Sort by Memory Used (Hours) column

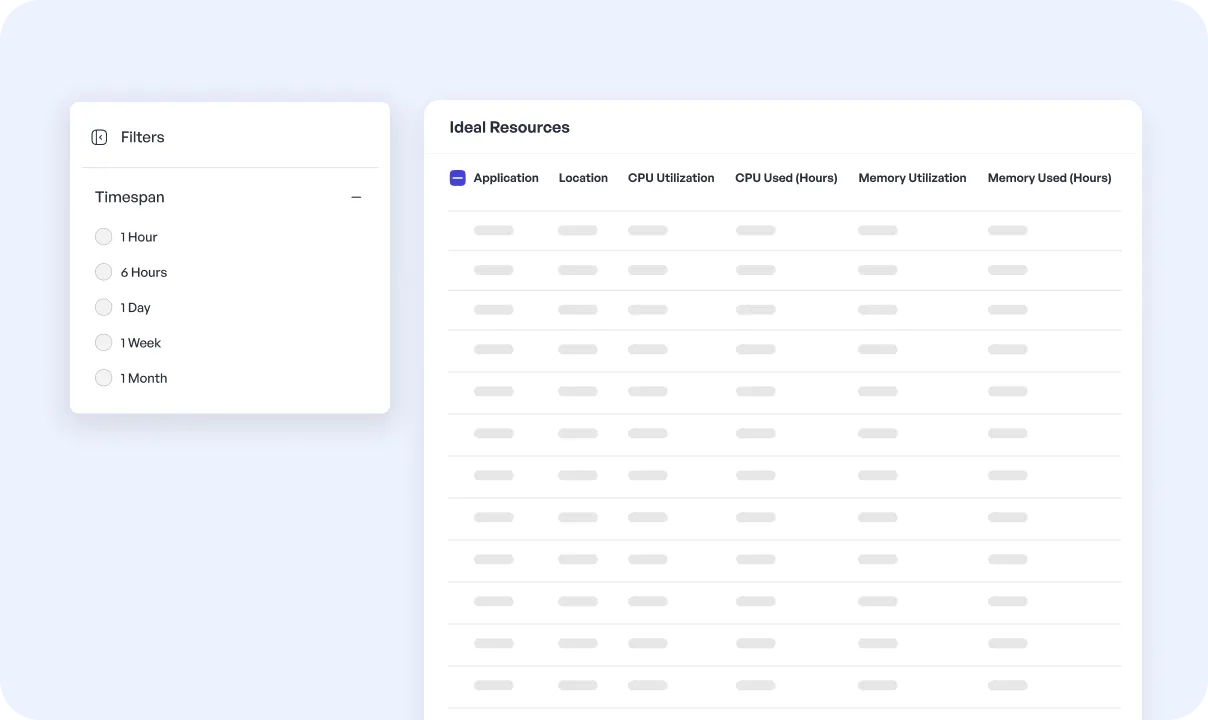pos(1049,178)
